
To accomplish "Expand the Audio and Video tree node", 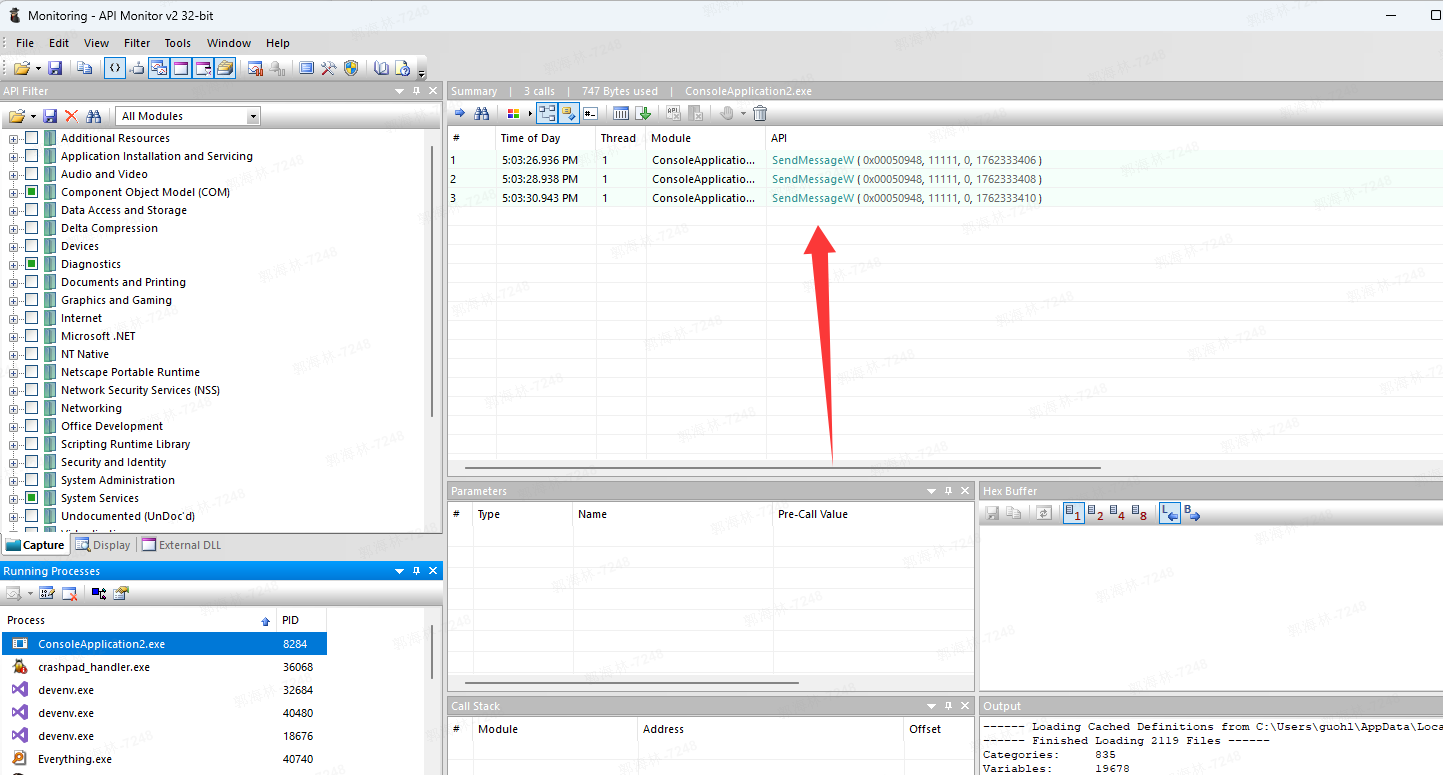I will click(x=14, y=174).
